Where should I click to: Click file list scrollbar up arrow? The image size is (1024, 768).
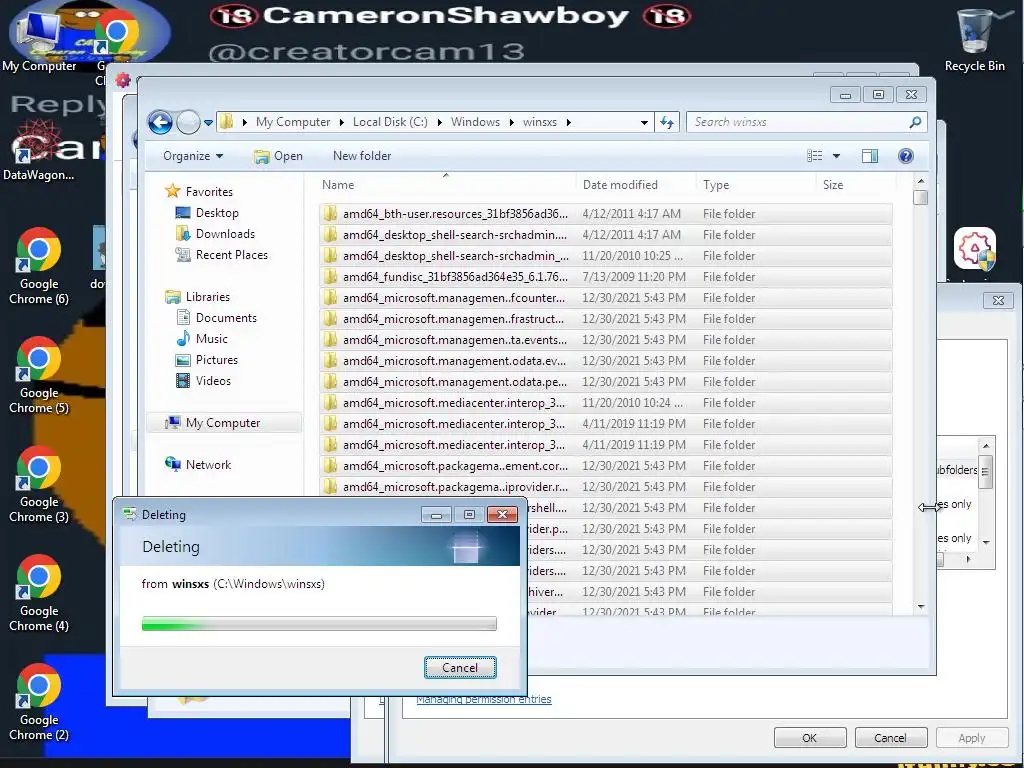921,181
